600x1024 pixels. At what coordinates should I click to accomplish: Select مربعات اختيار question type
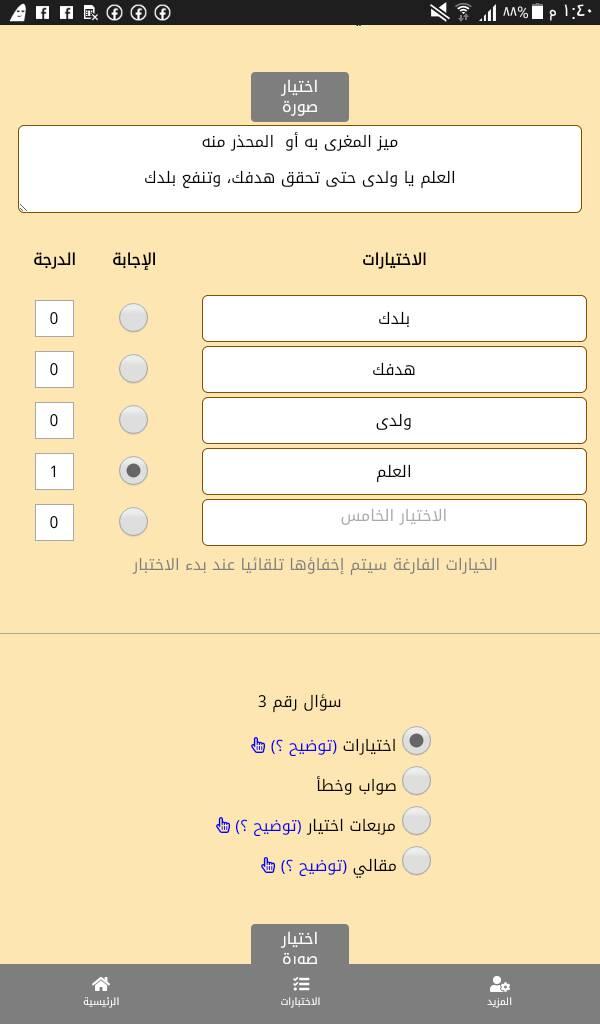tap(416, 821)
